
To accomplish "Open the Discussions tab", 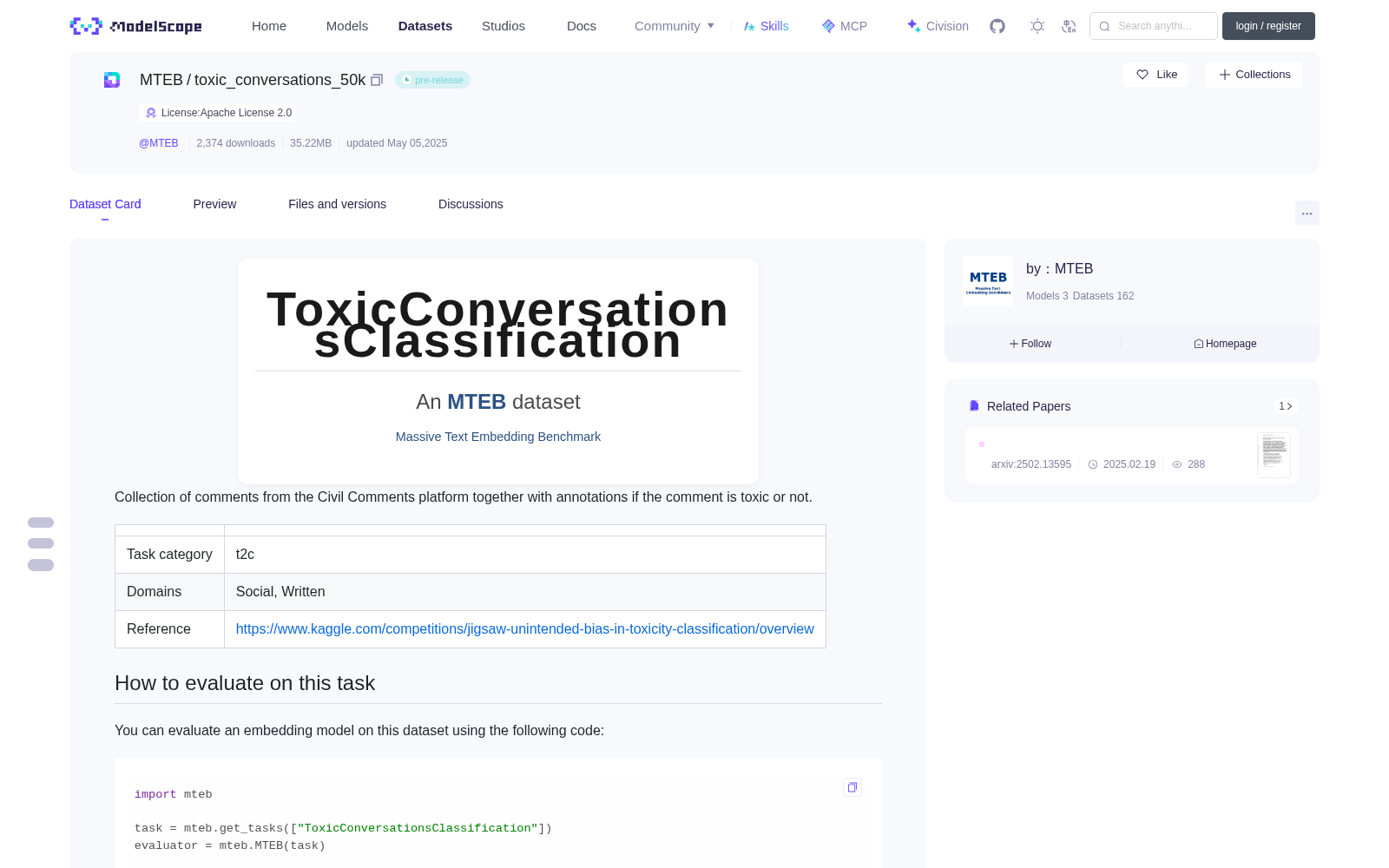I will click(x=471, y=204).
